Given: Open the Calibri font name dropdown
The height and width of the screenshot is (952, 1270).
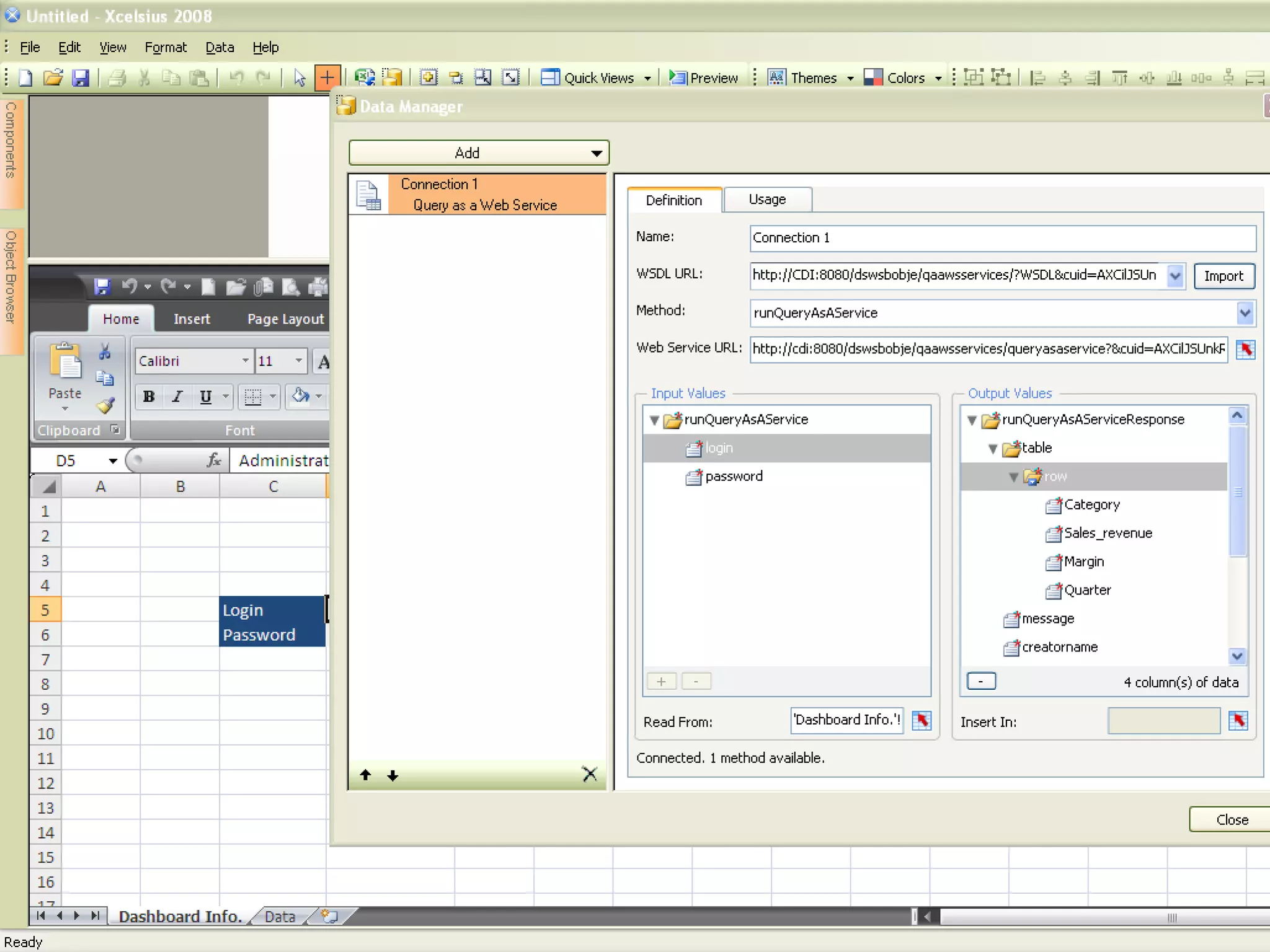Looking at the screenshot, I should [245, 361].
